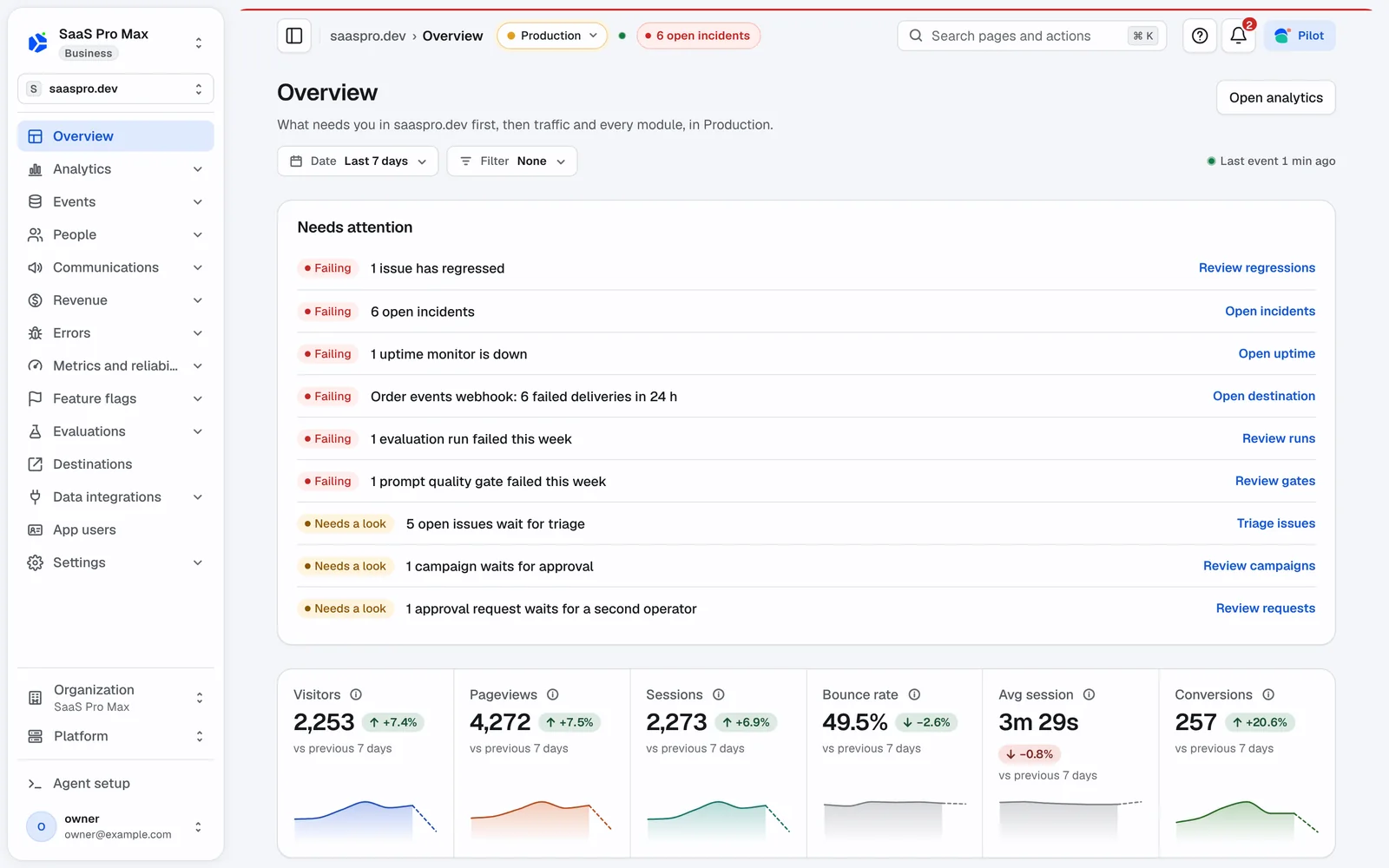Click the Pageviews info icon
This screenshot has width=1389, height=868.
(x=553, y=694)
